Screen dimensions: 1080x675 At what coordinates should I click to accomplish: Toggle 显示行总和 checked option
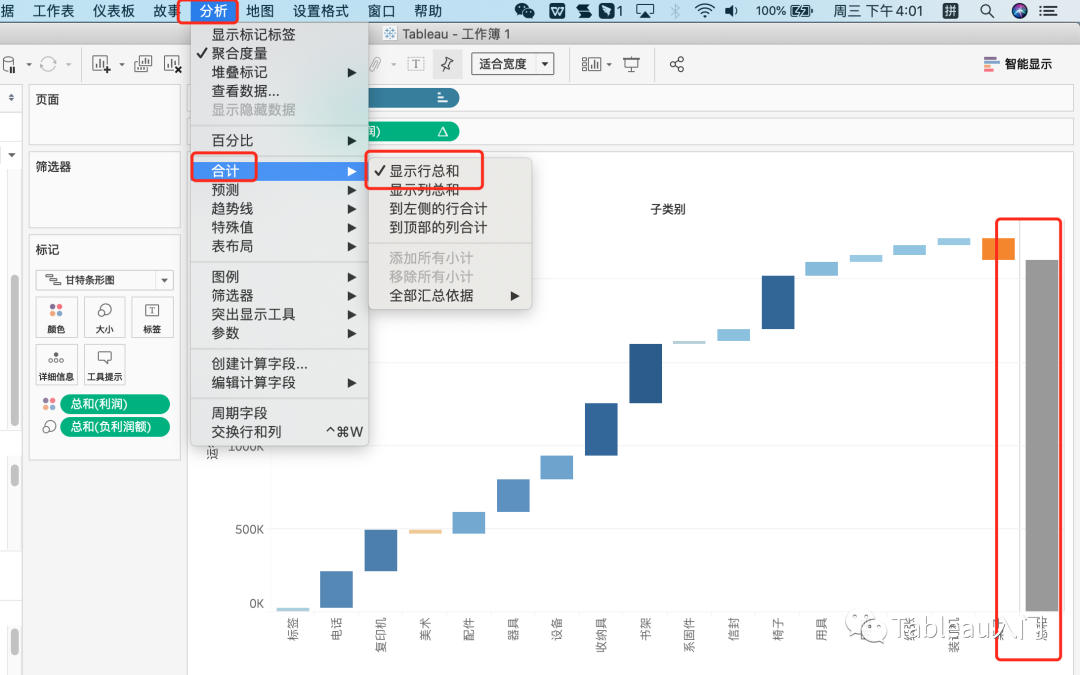(x=450, y=171)
